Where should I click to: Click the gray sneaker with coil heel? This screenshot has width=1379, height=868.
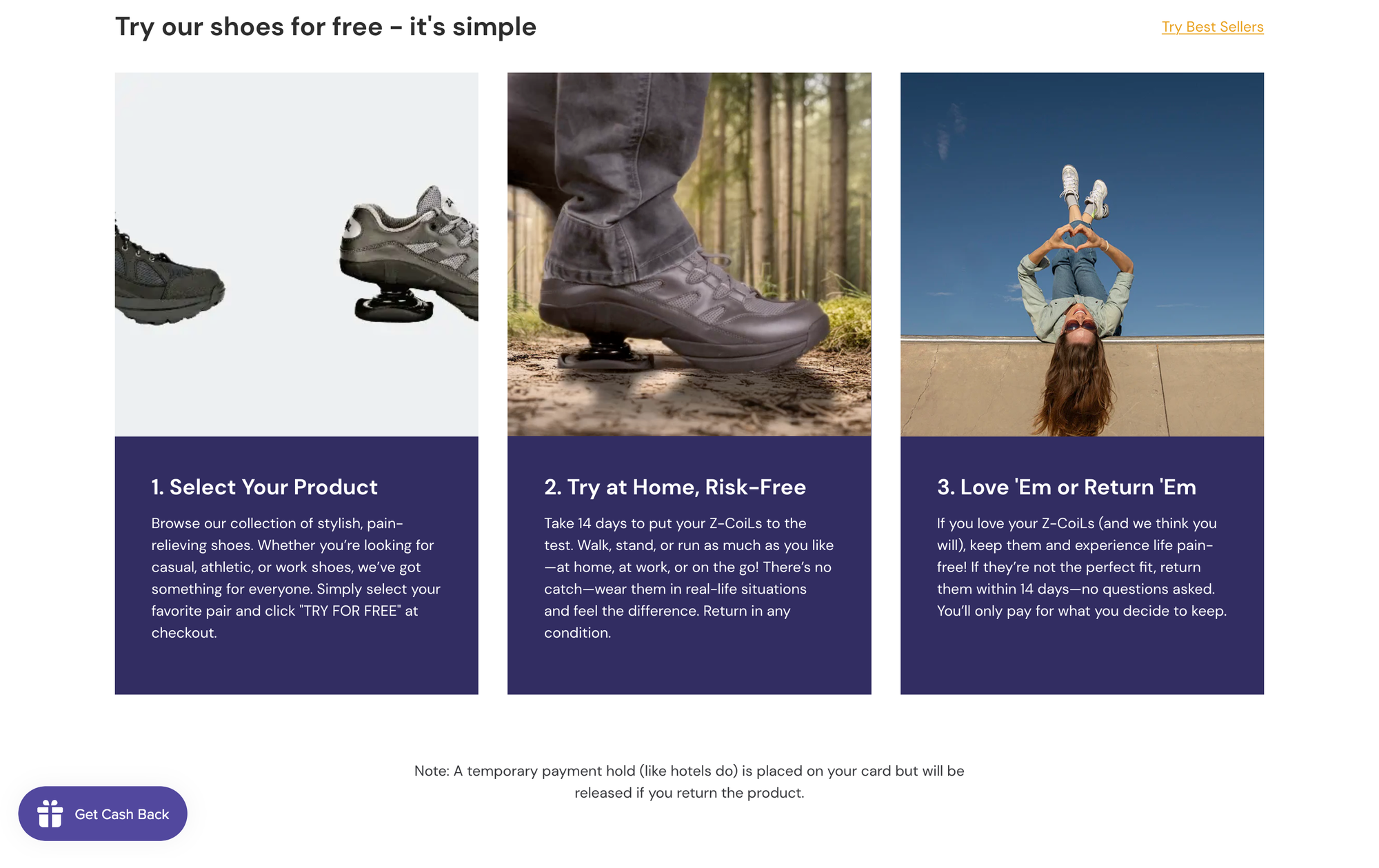point(410,254)
